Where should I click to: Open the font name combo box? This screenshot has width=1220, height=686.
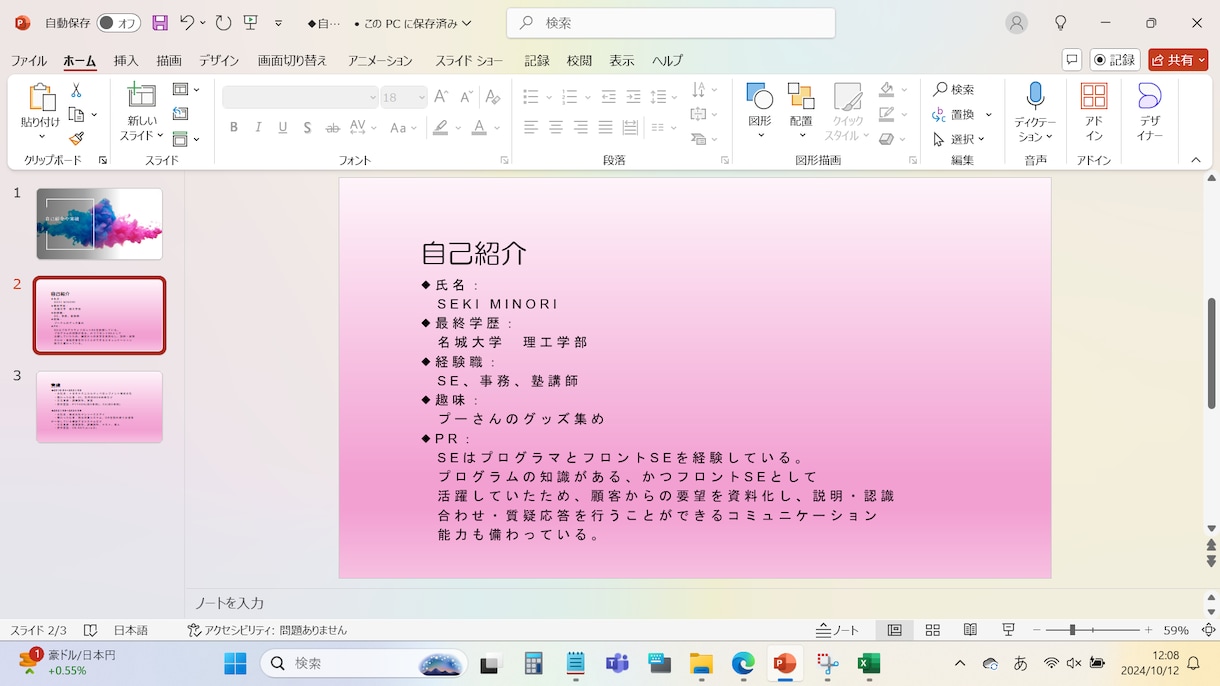point(300,97)
